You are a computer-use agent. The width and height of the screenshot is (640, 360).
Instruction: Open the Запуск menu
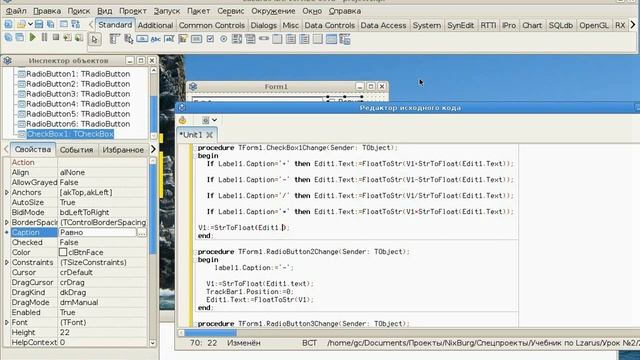[x=167, y=11]
